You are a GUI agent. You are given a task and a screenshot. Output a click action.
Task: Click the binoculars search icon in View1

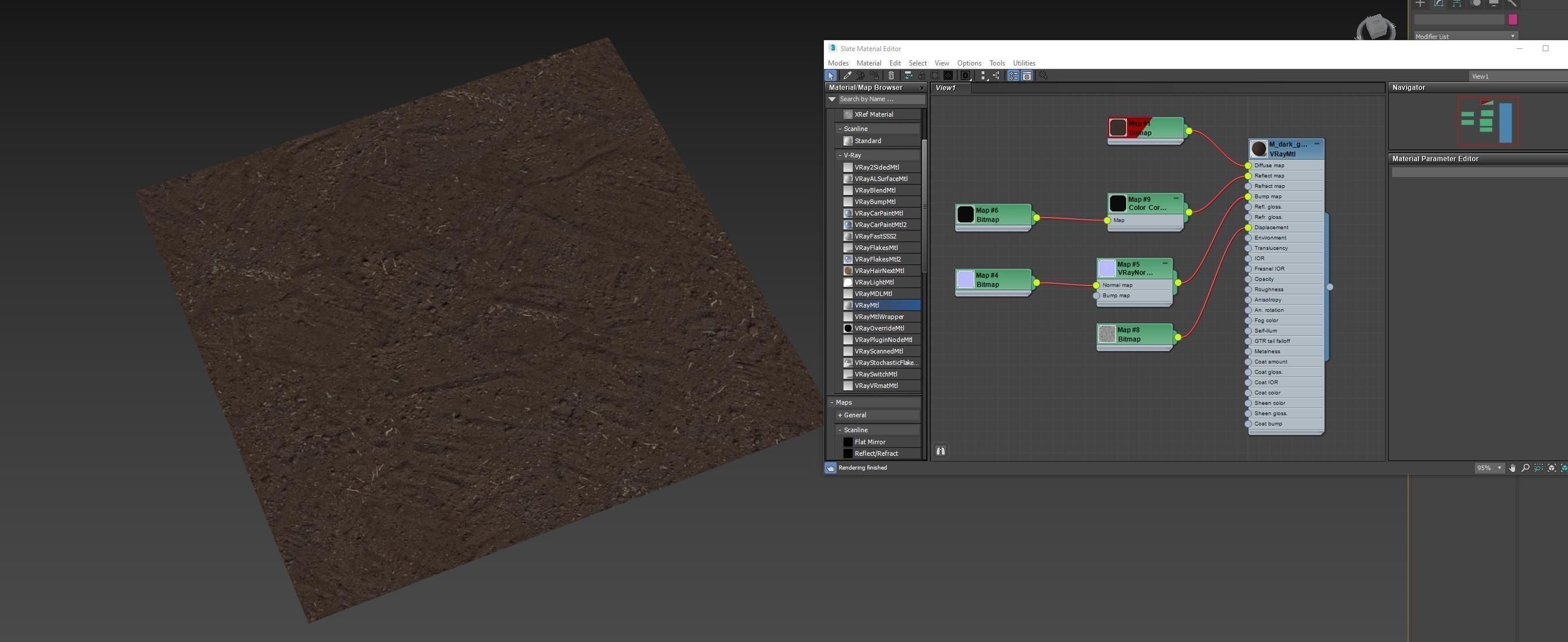[x=941, y=451]
